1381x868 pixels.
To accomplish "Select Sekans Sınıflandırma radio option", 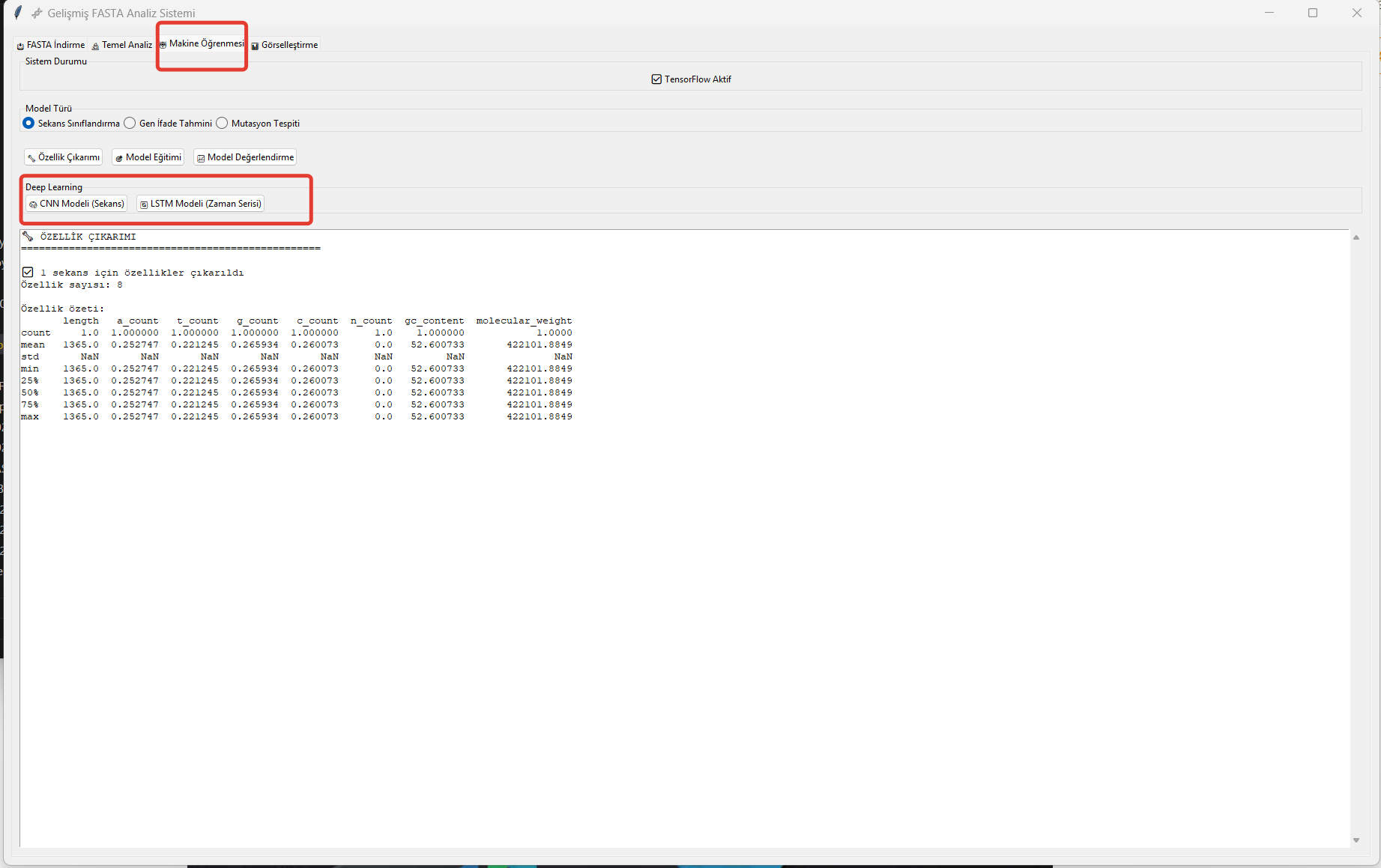I will coord(28,123).
